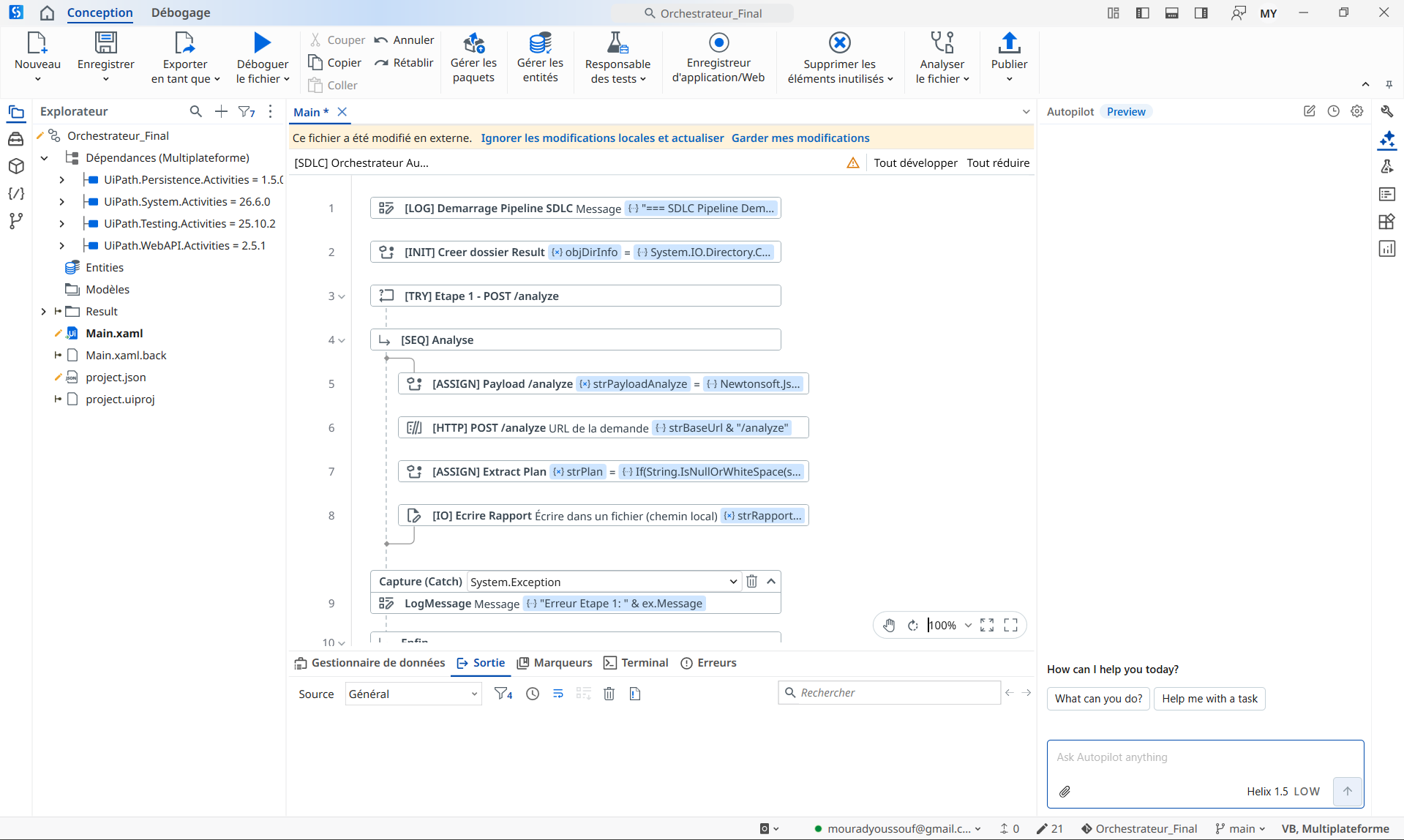
Task: Expand UiPath.Persistence.Activities dependency
Action: 62,180
